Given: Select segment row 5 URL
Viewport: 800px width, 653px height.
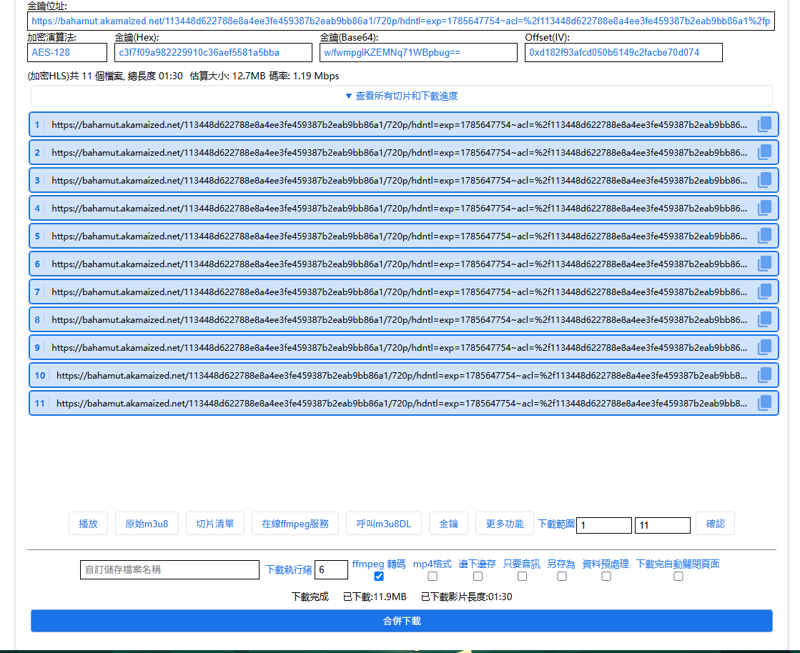Looking at the screenshot, I should pyautogui.click(x=399, y=236).
